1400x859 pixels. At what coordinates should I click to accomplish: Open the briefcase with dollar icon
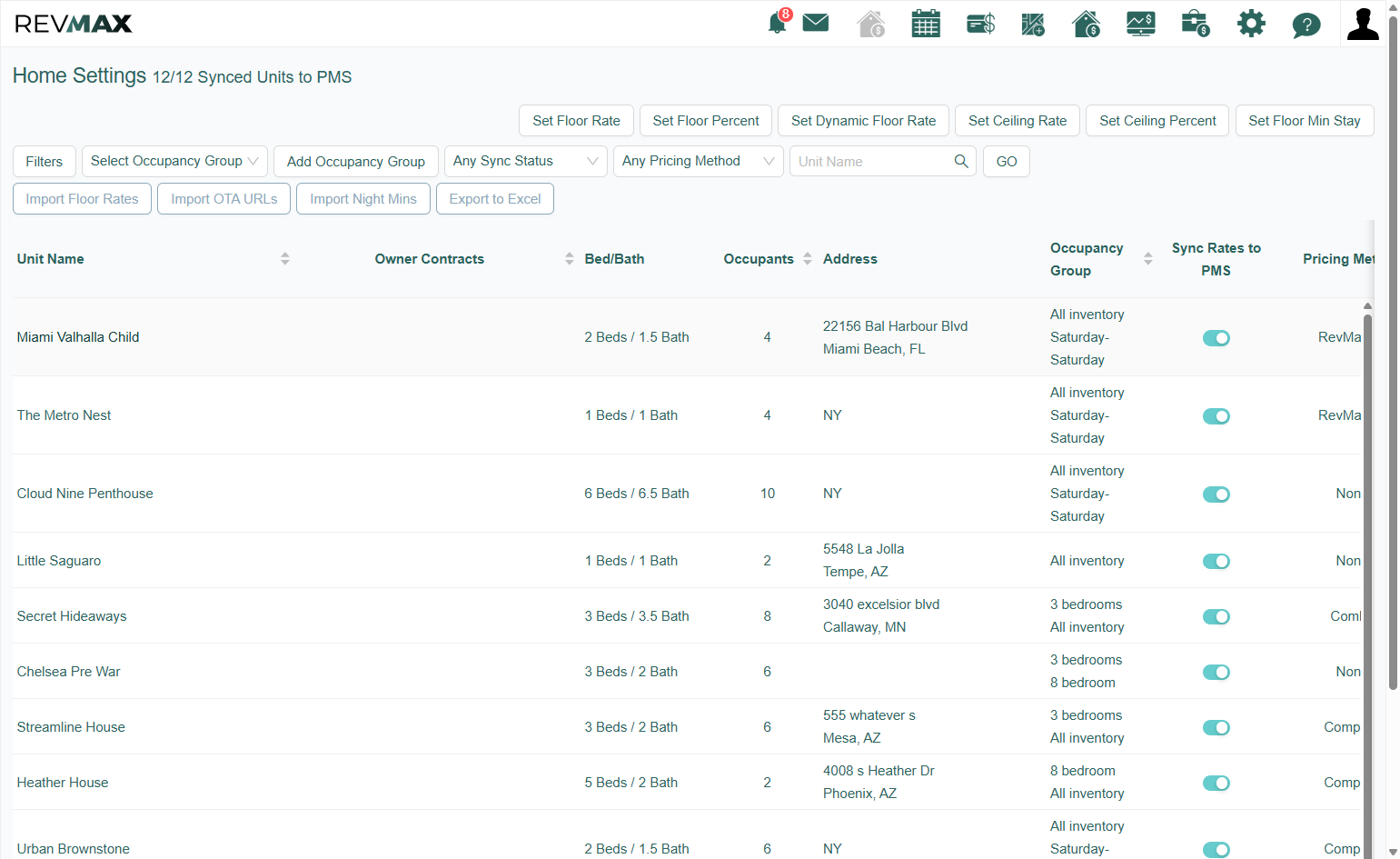pos(1196,24)
